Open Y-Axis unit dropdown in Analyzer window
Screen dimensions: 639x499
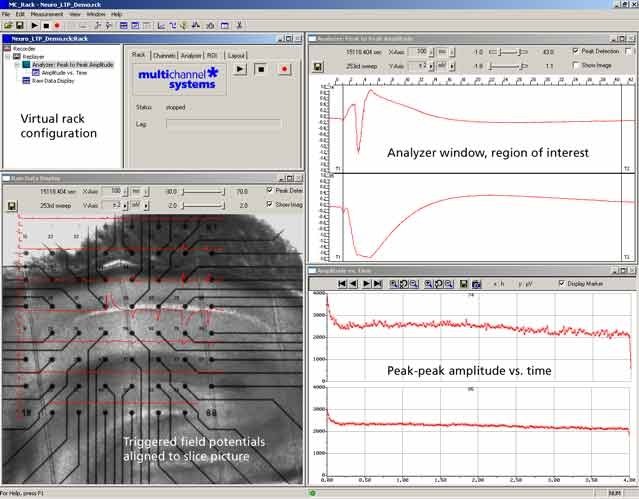[x=452, y=66]
